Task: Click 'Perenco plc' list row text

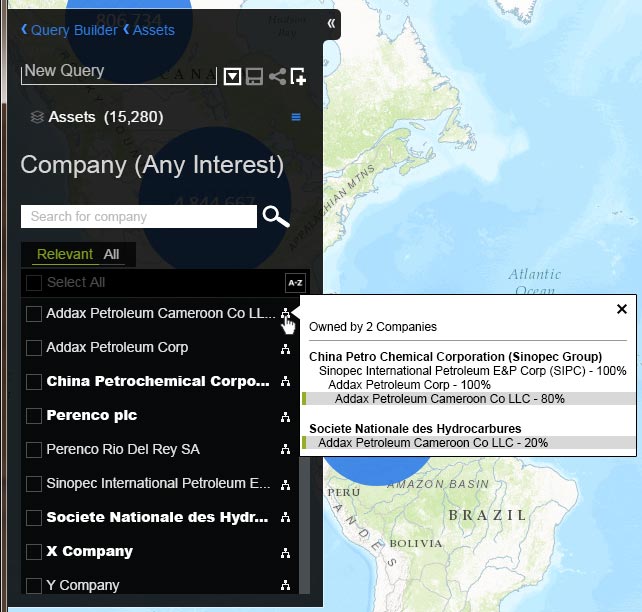Action: [92, 415]
